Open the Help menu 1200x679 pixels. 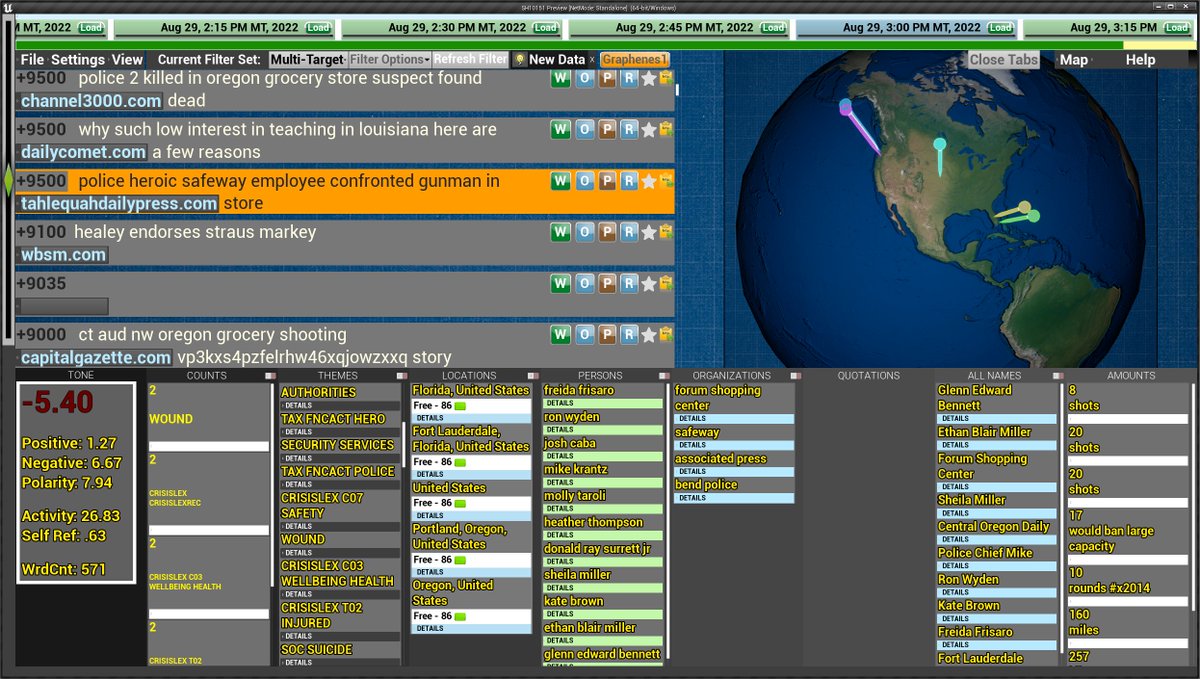click(1141, 60)
